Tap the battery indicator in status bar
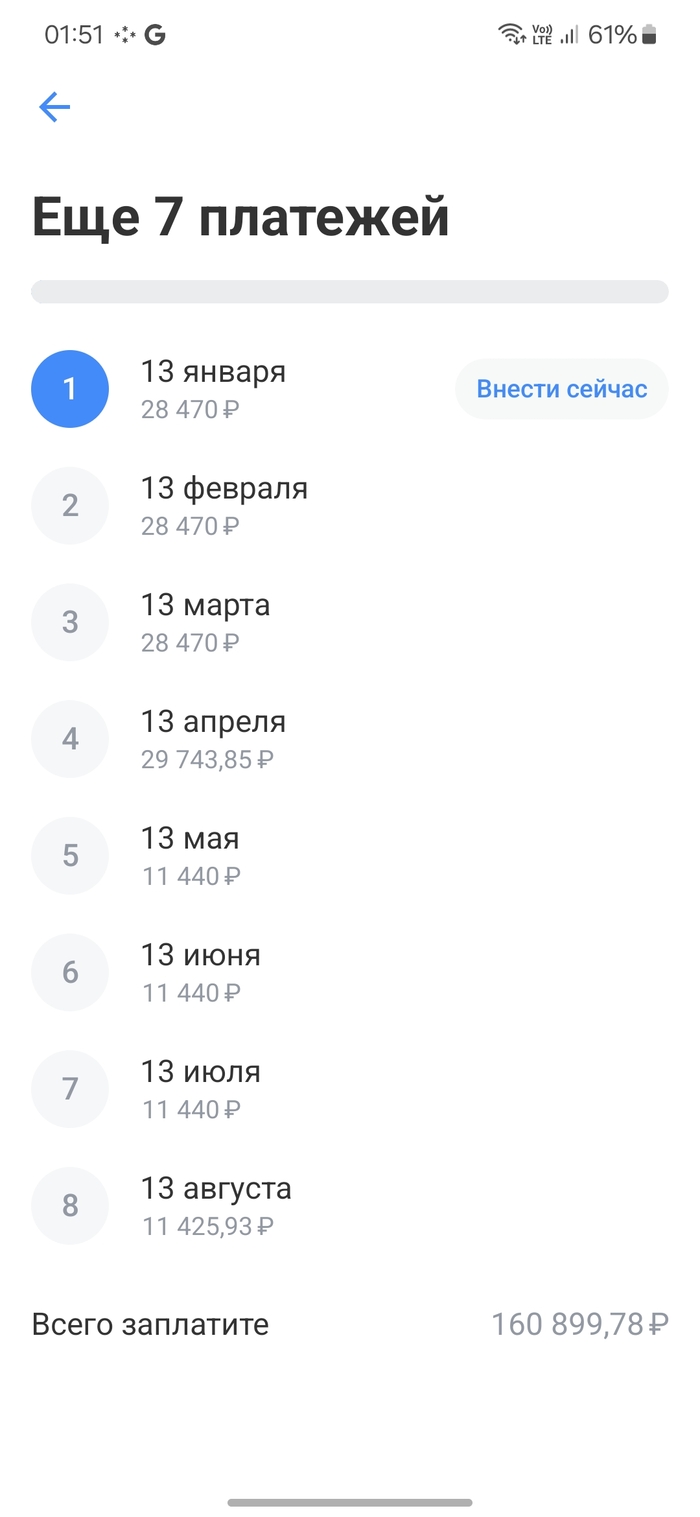Image resolution: width=700 pixels, height=1517 pixels. [x=650, y=35]
